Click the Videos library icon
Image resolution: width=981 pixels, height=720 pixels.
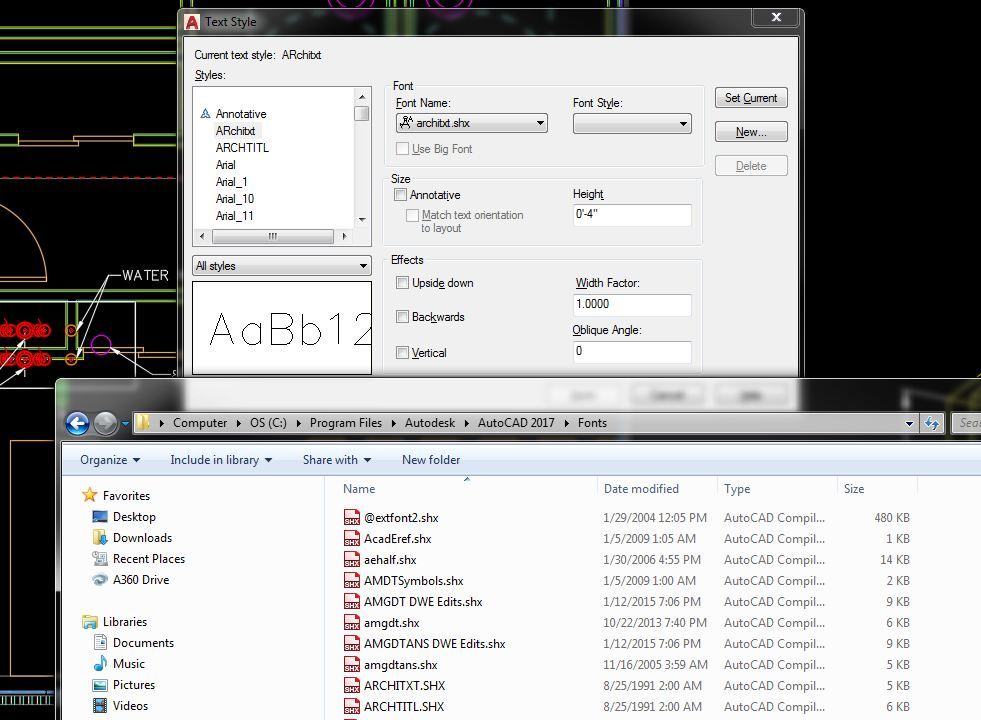coord(100,706)
